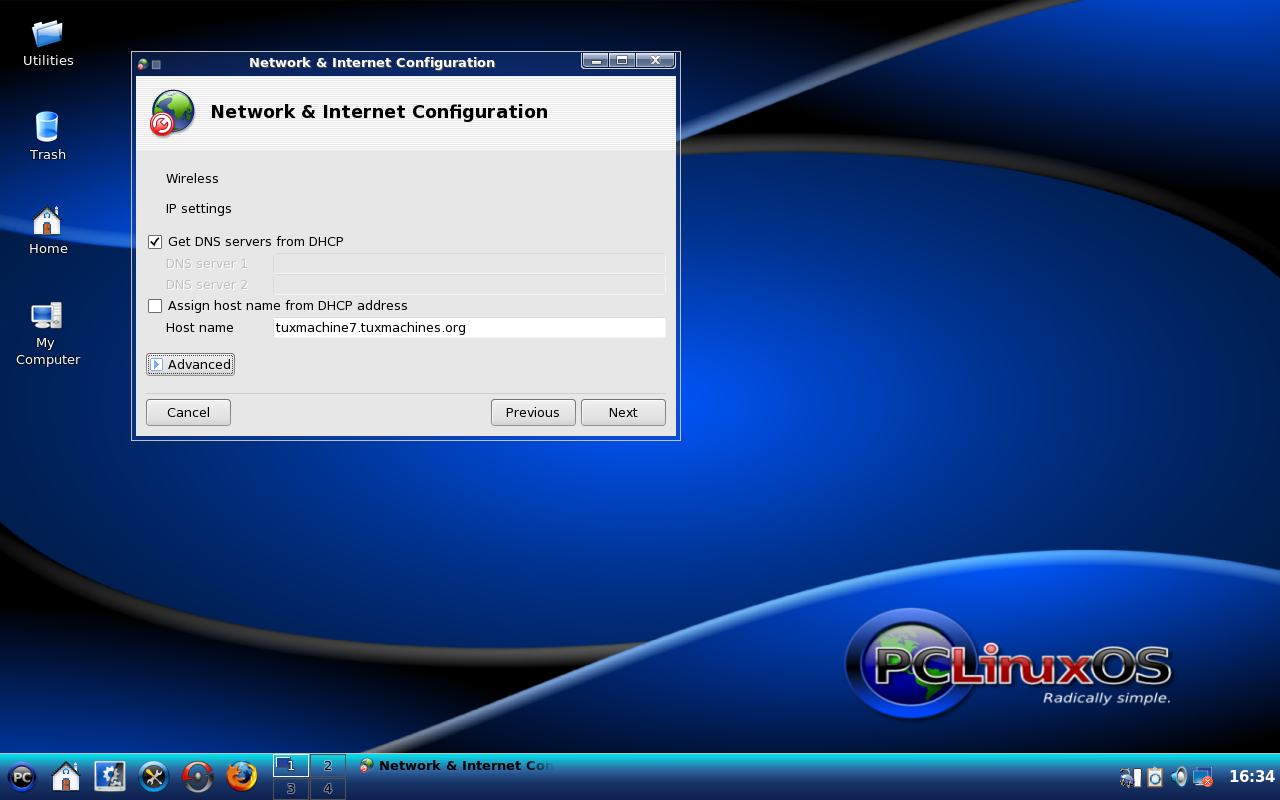The height and width of the screenshot is (800, 1280).
Task: Check Assign host name from DHCP address
Action: coord(155,306)
